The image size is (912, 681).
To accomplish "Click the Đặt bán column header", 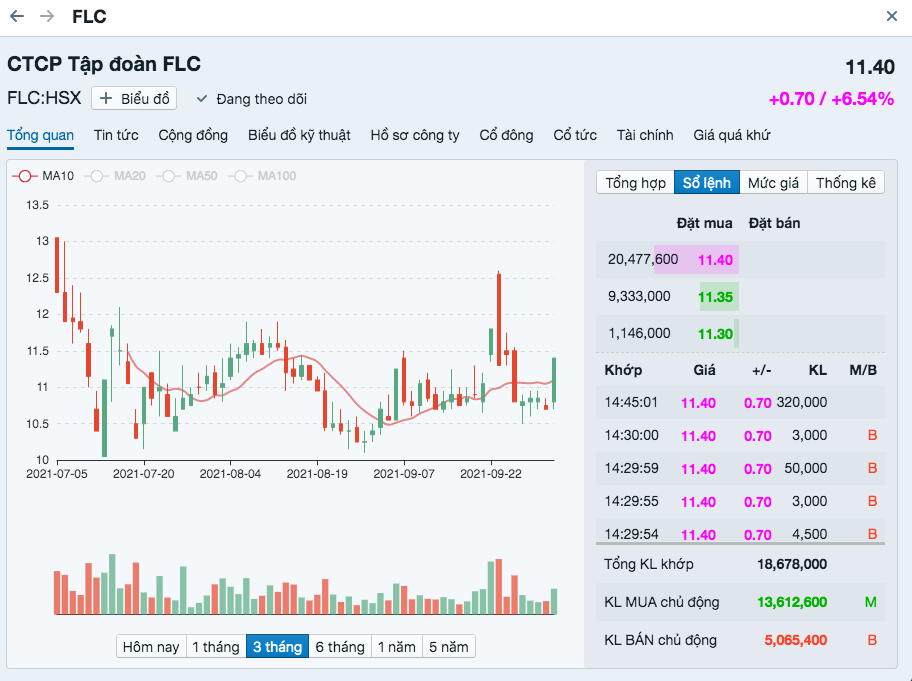I will (774, 223).
